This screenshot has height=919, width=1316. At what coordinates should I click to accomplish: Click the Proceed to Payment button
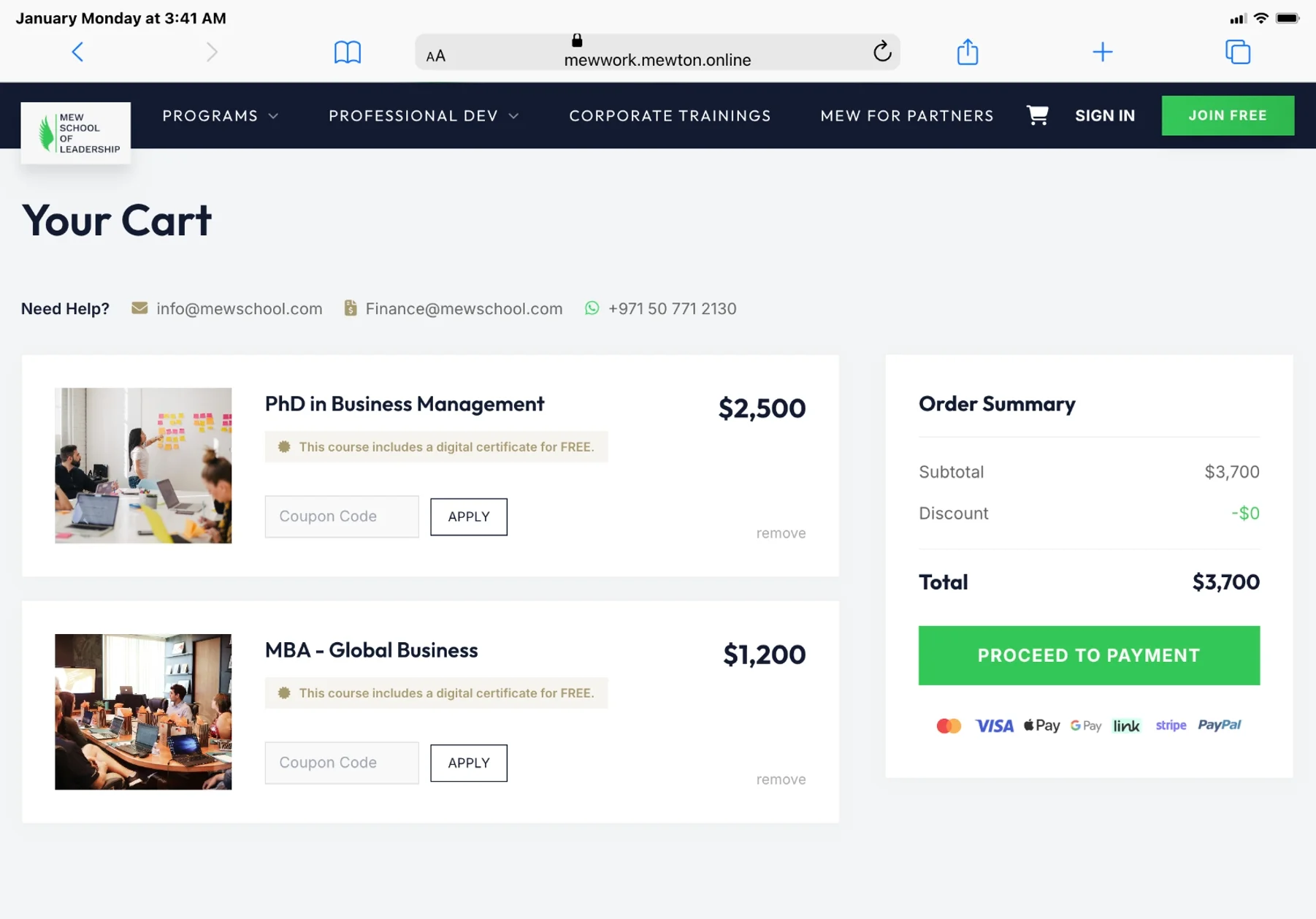click(1088, 655)
